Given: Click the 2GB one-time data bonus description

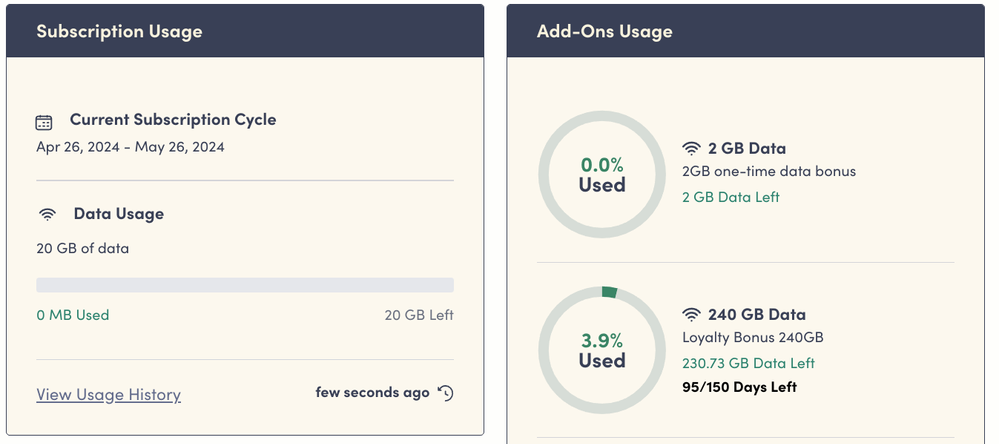Looking at the screenshot, I should (x=768, y=171).
